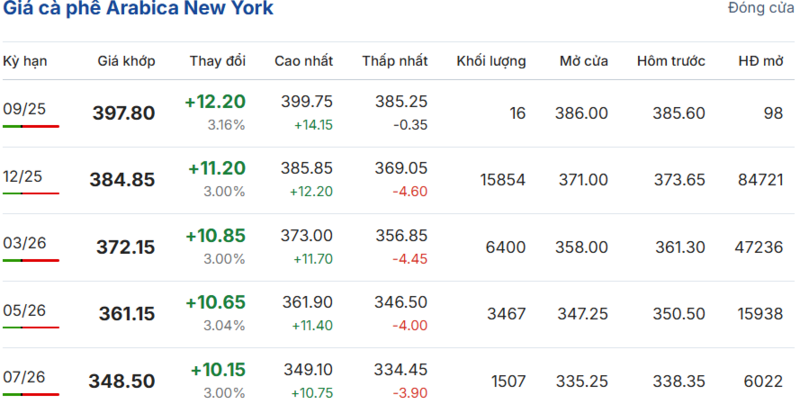The width and height of the screenshot is (800, 404).
Task: Click the Kỳ hạn column header
Action: (x=25, y=61)
